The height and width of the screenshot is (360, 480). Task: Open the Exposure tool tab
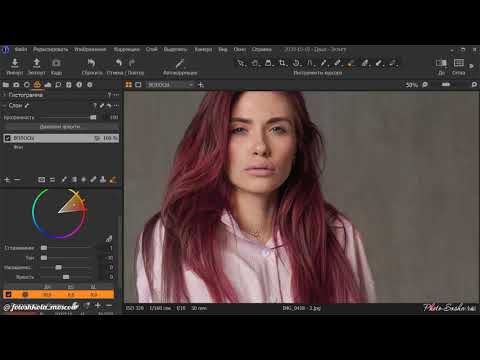tap(48, 85)
